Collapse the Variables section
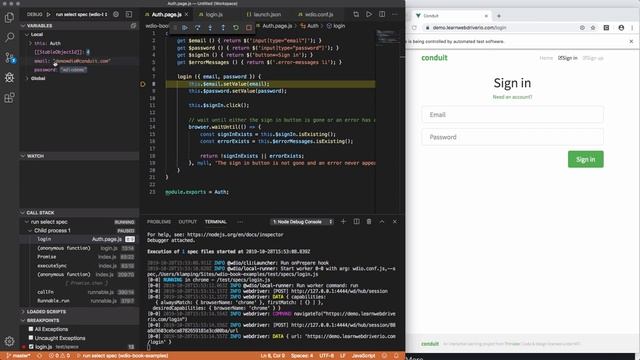This screenshot has width=640, height=360. pos(39,26)
